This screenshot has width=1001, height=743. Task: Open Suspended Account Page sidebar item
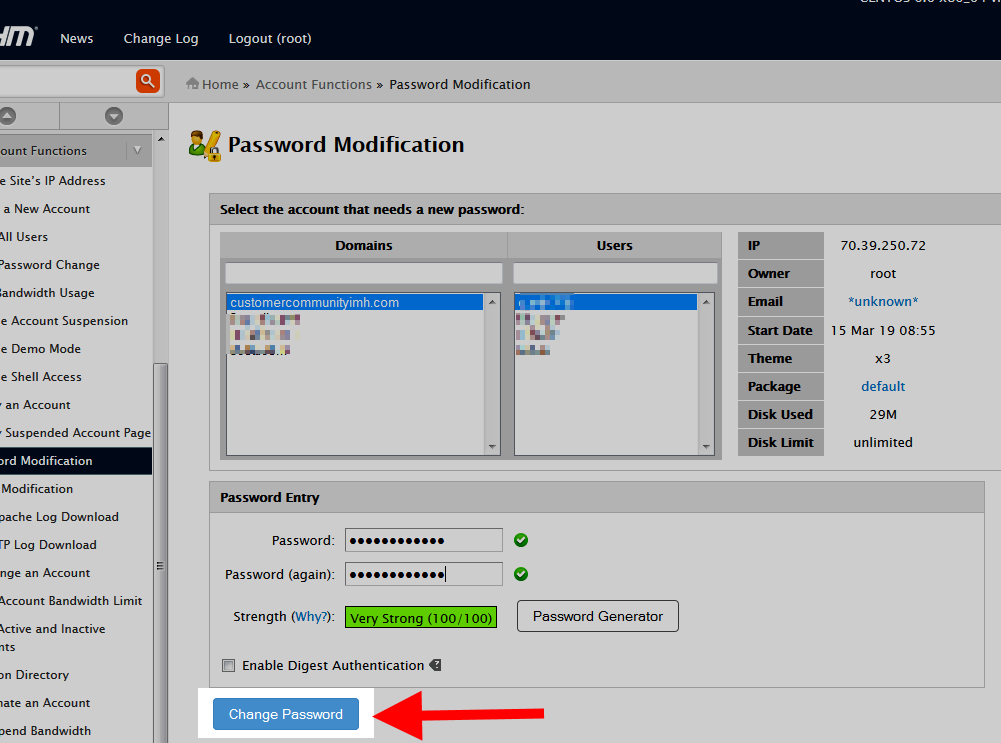click(x=76, y=433)
